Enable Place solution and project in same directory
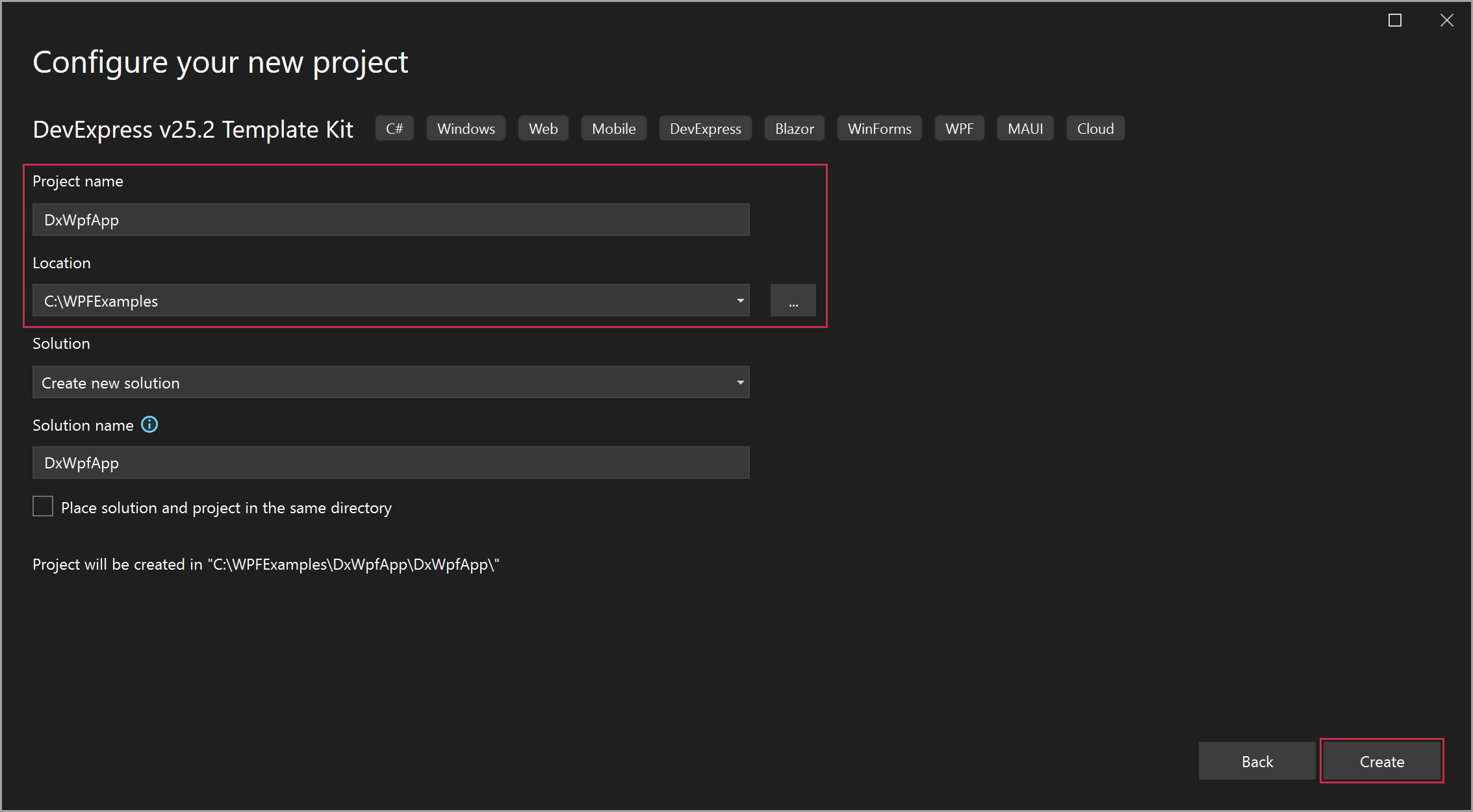The height and width of the screenshot is (812, 1473). coord(42,506)
